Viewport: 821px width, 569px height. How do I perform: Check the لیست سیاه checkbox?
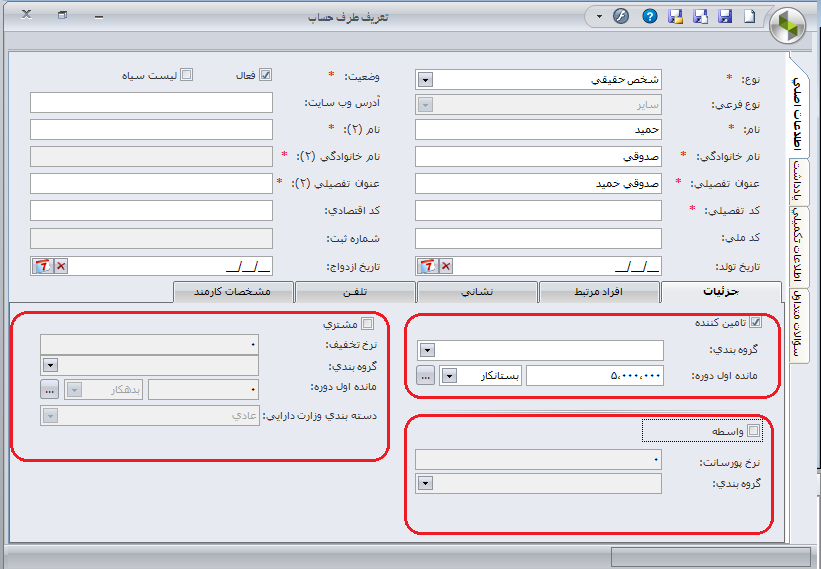pos(186,75)
